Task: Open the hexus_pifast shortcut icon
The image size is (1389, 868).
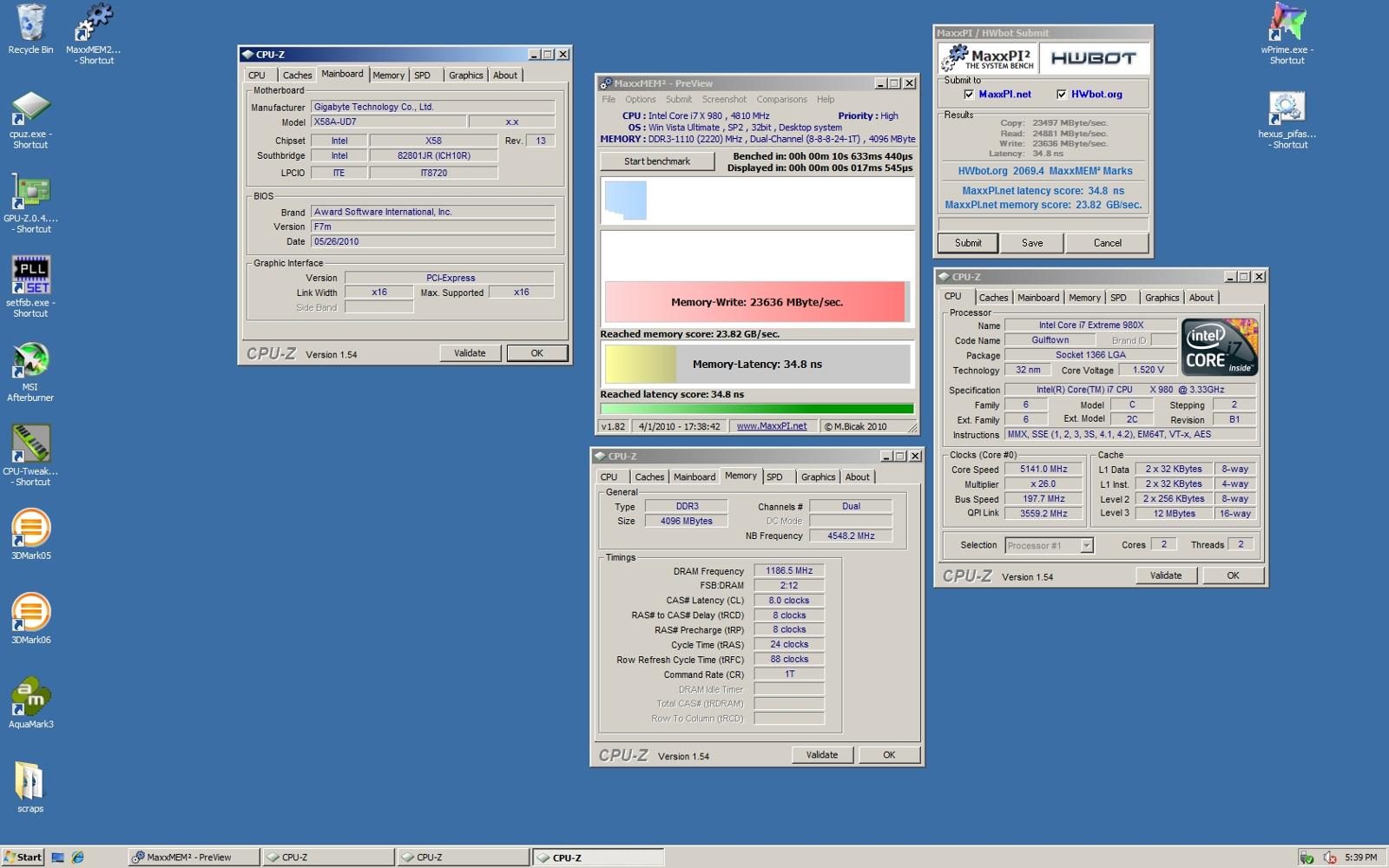Action: pyautogui.click(x=1287, y=108)
